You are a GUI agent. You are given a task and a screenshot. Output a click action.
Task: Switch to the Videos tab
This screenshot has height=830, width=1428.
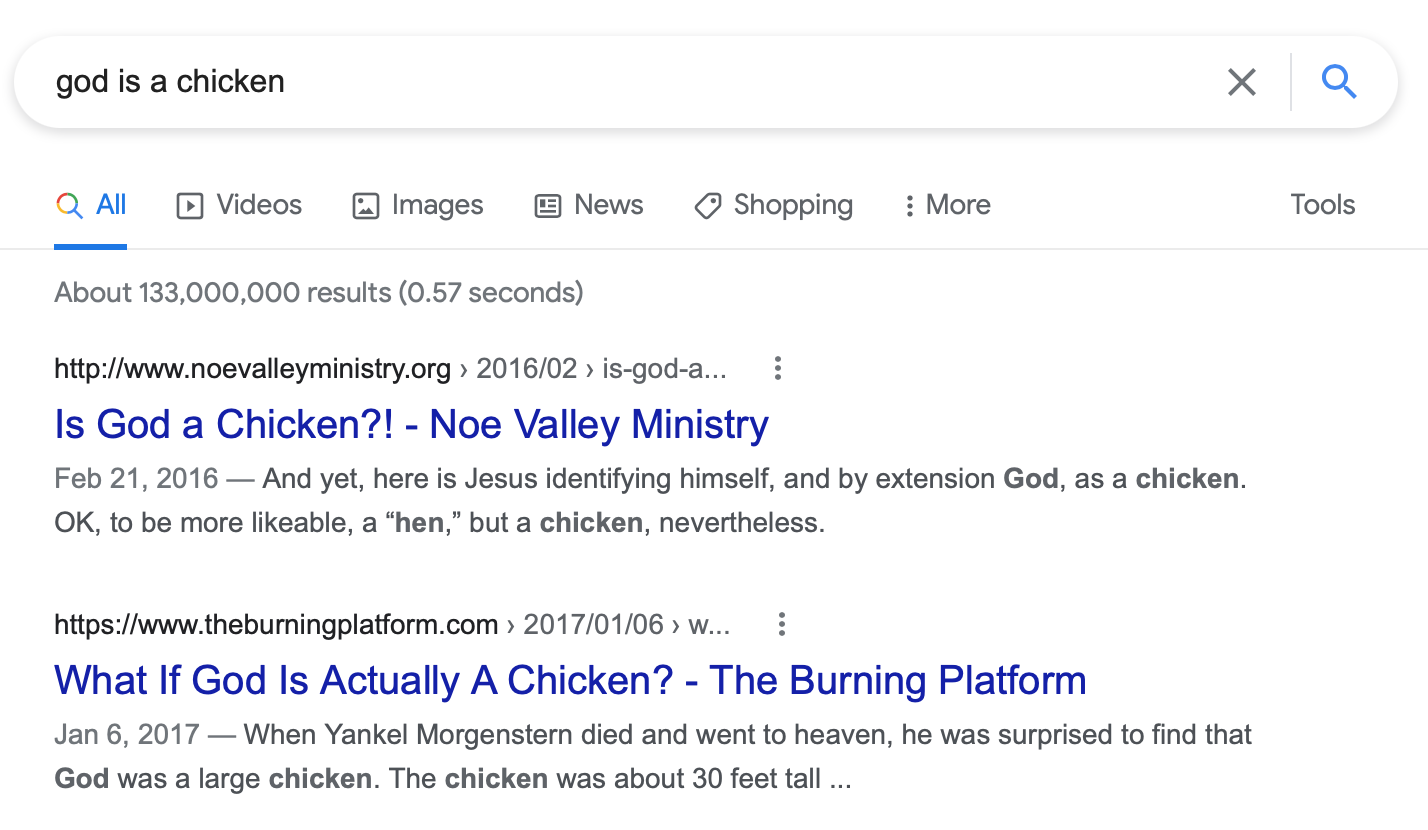pyautogui.click(x=259, y=205)
